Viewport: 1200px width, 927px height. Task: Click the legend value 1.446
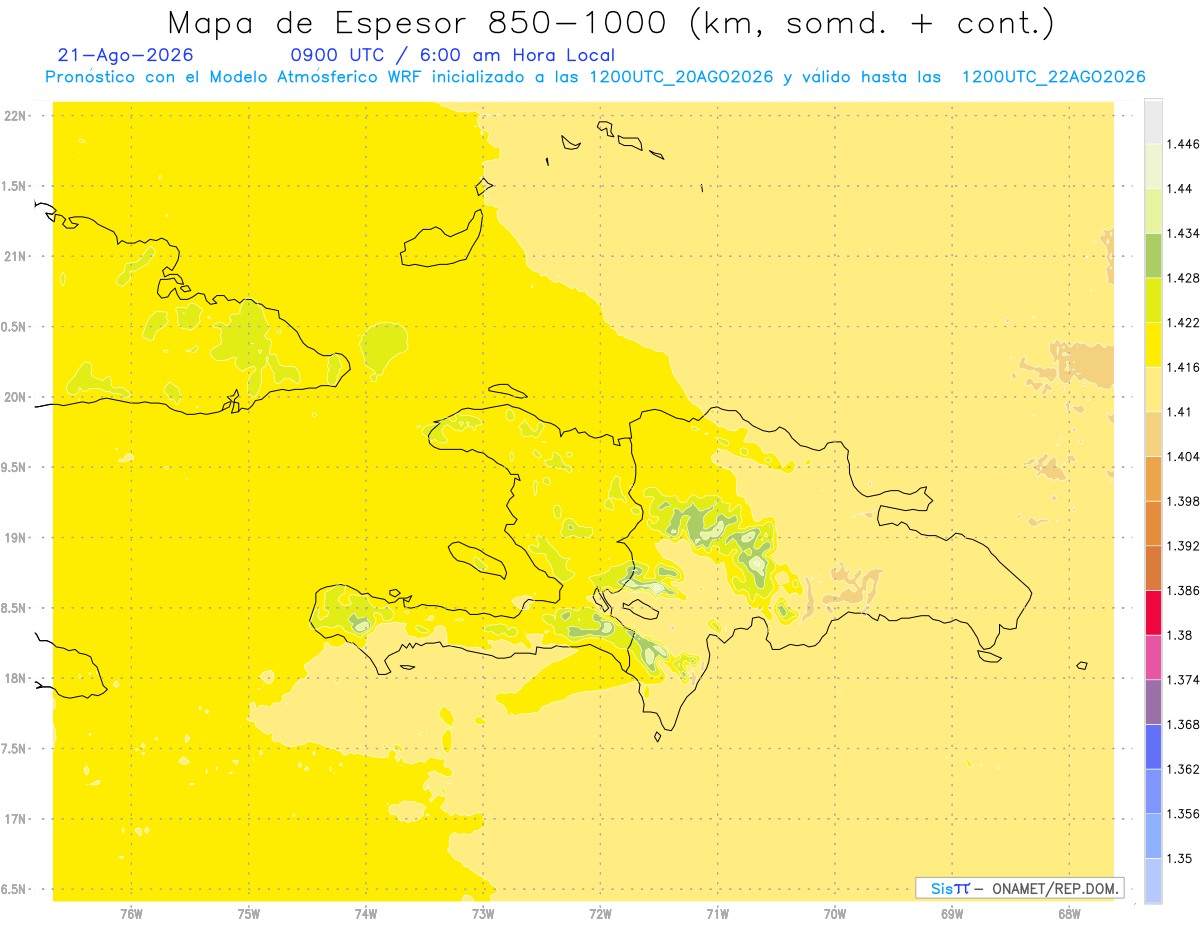pos(1183,144)
